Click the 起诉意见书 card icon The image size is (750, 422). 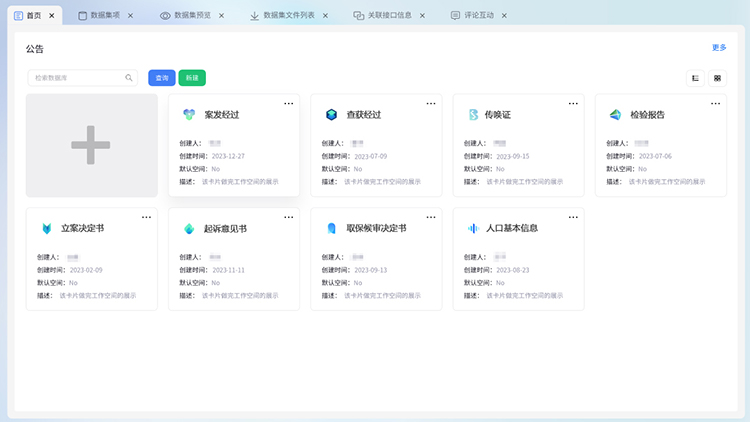coord(189,228)
